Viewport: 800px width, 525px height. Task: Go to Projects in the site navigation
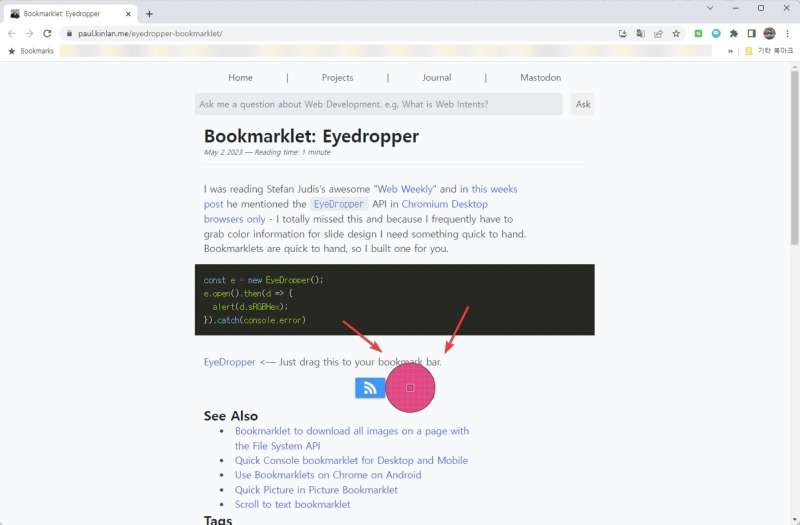click(337, 77)
